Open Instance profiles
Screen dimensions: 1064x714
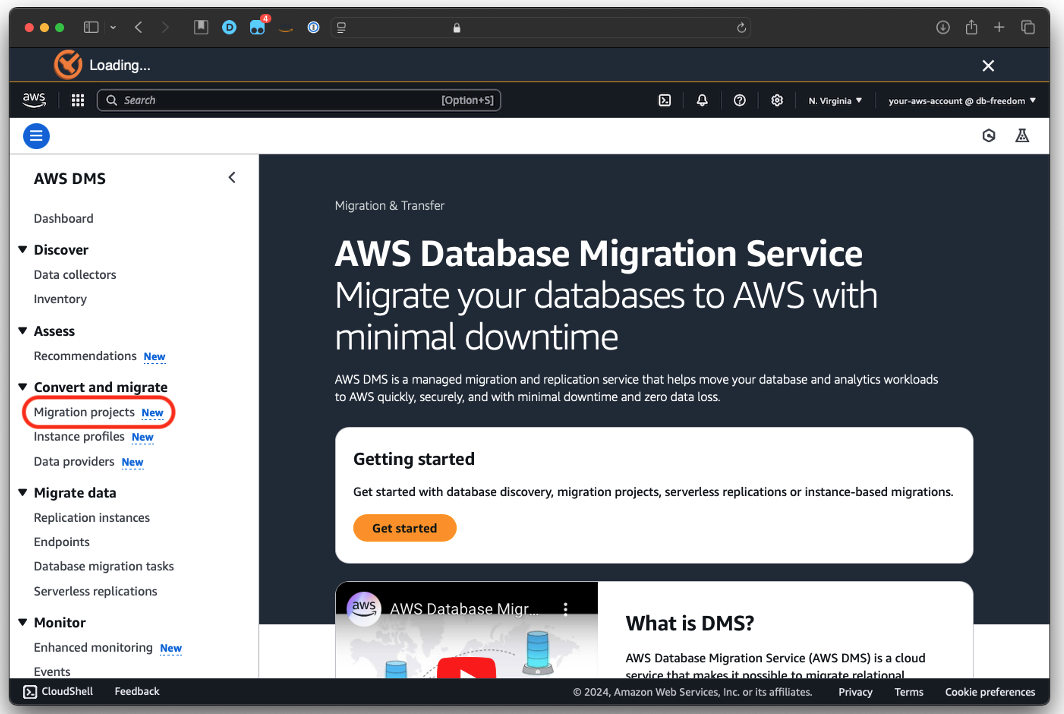pos(79,437)
